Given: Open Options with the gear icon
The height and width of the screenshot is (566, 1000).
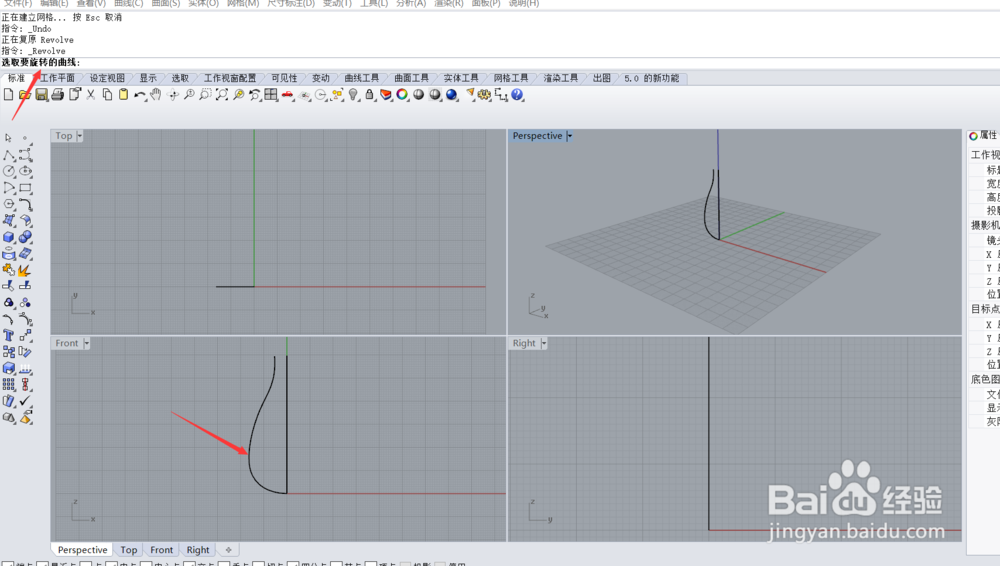Looking at the screenshot, I should point(485,95).
